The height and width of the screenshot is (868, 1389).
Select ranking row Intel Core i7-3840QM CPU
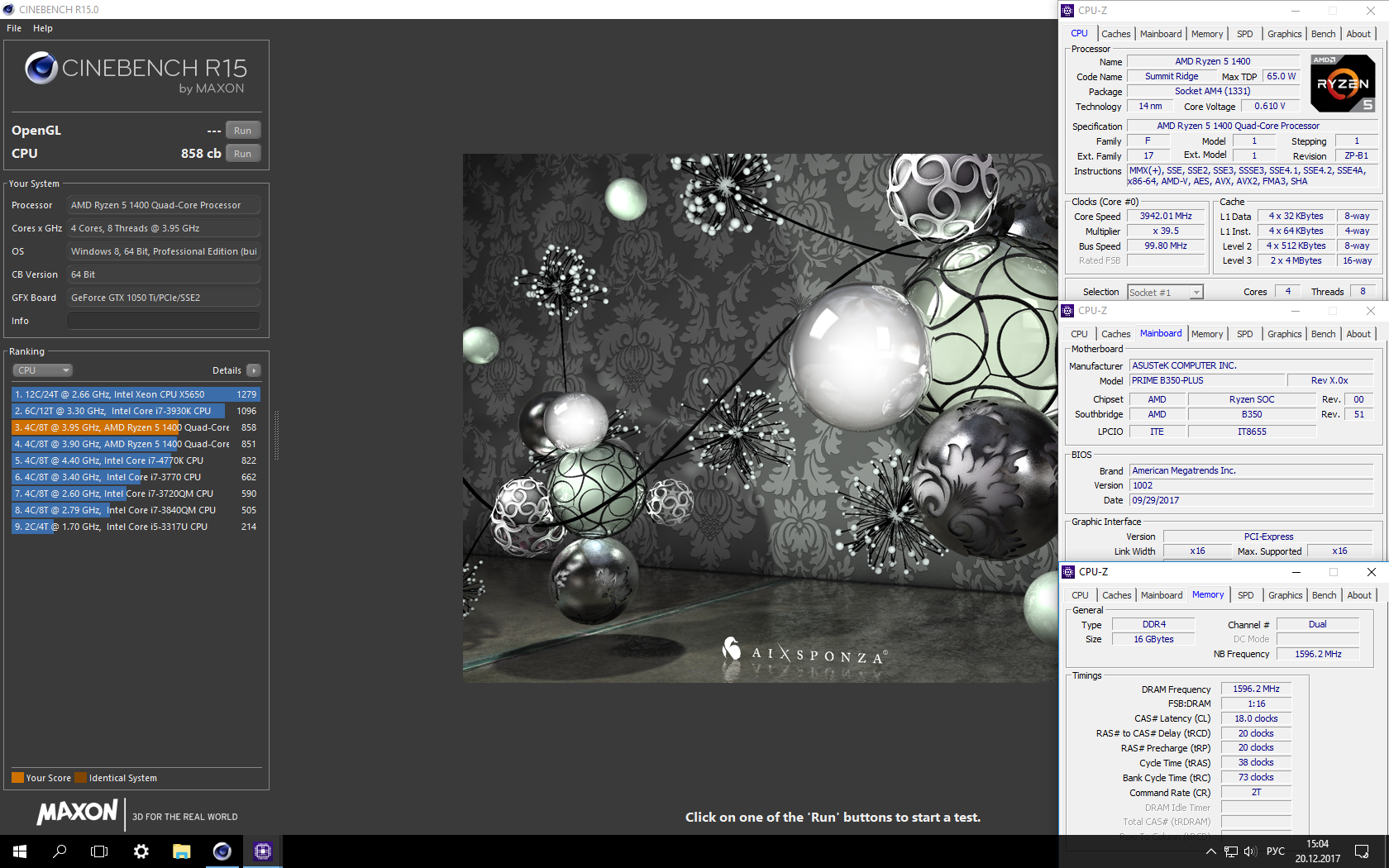pos(136,510)
